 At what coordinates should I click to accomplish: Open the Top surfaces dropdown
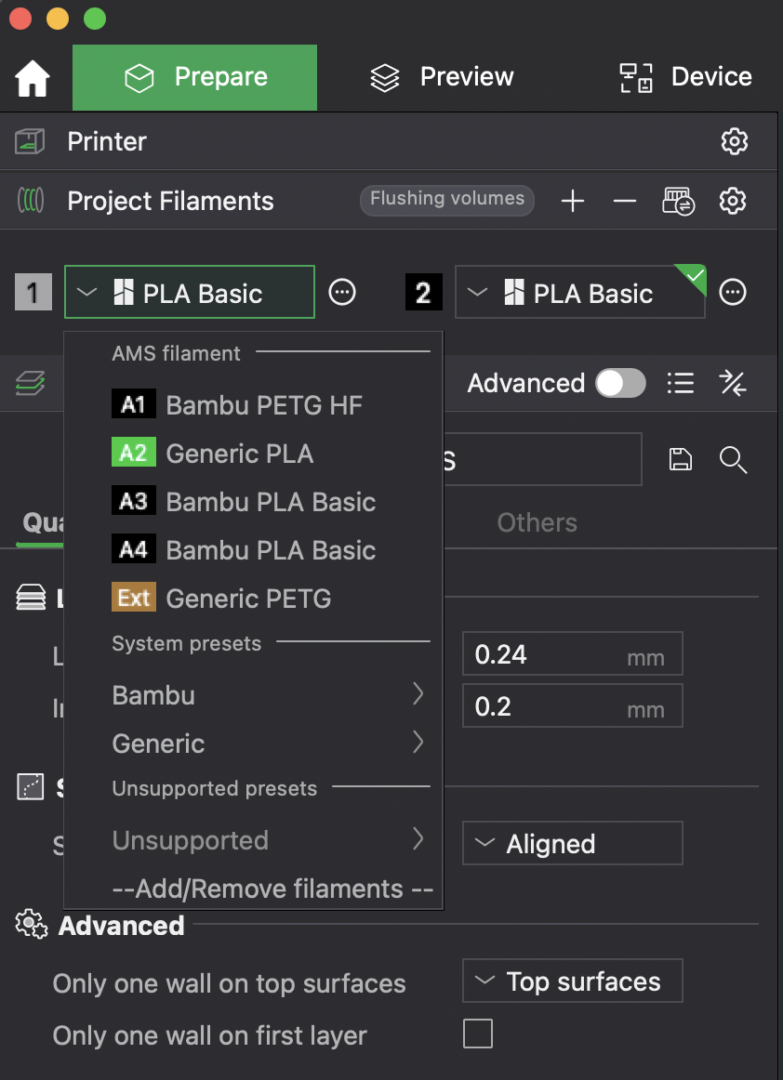[572, 982]
